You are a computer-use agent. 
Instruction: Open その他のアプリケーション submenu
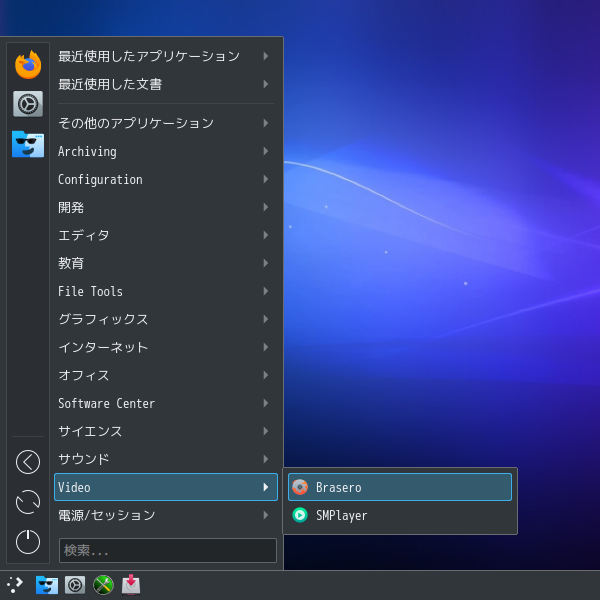(166, 123)
